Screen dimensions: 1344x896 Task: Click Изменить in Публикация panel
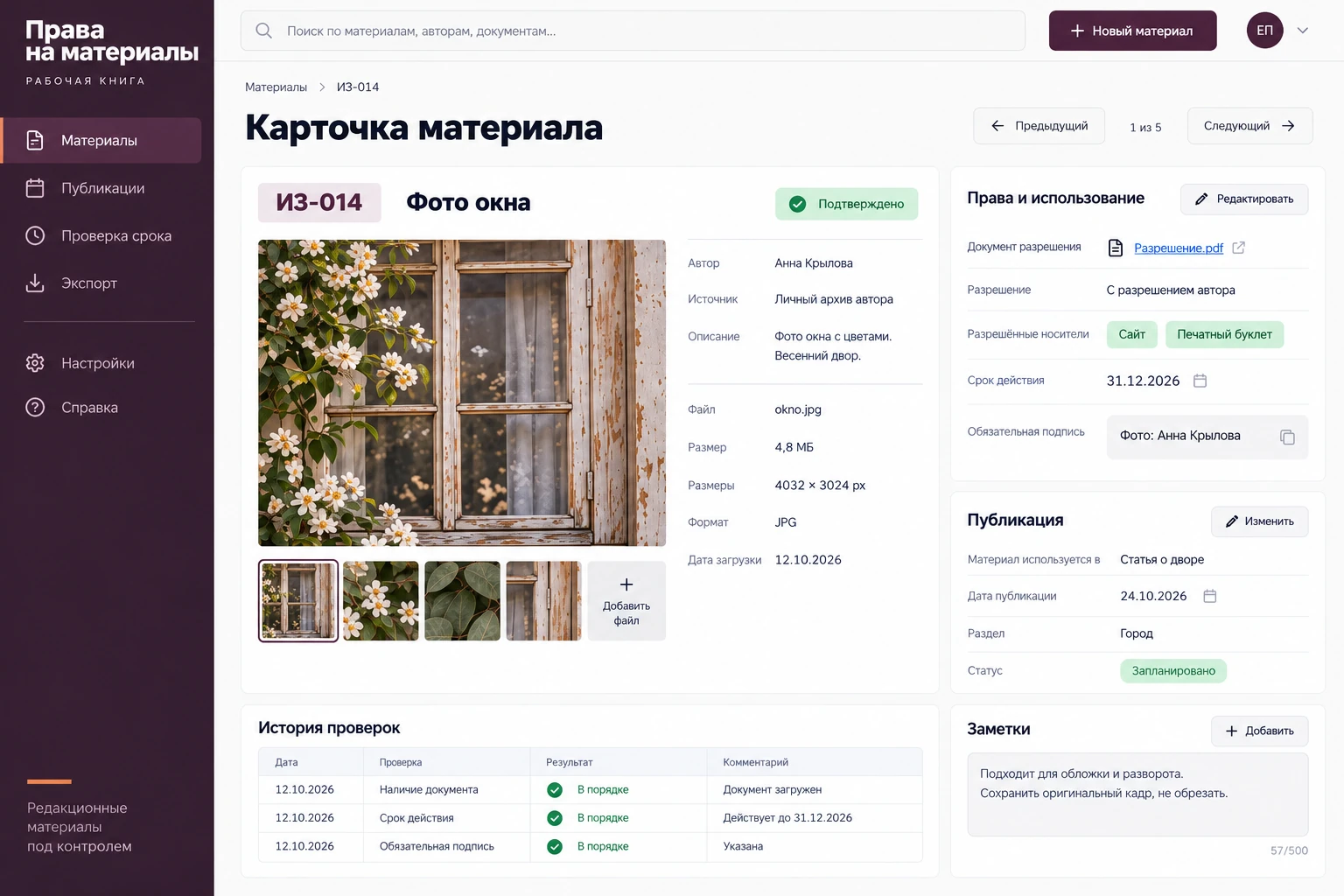coord(1259,521)
